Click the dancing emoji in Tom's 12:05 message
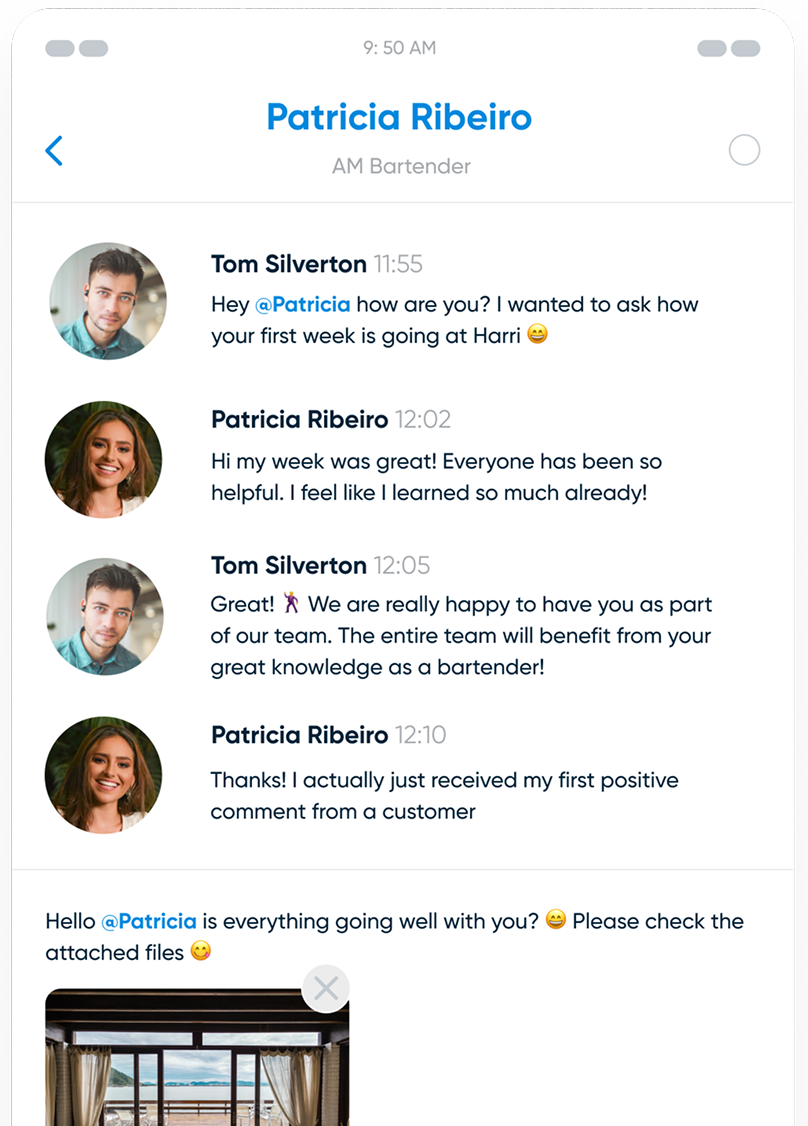808x1126 pixels. pyautogui.click(x=291, y=604)
